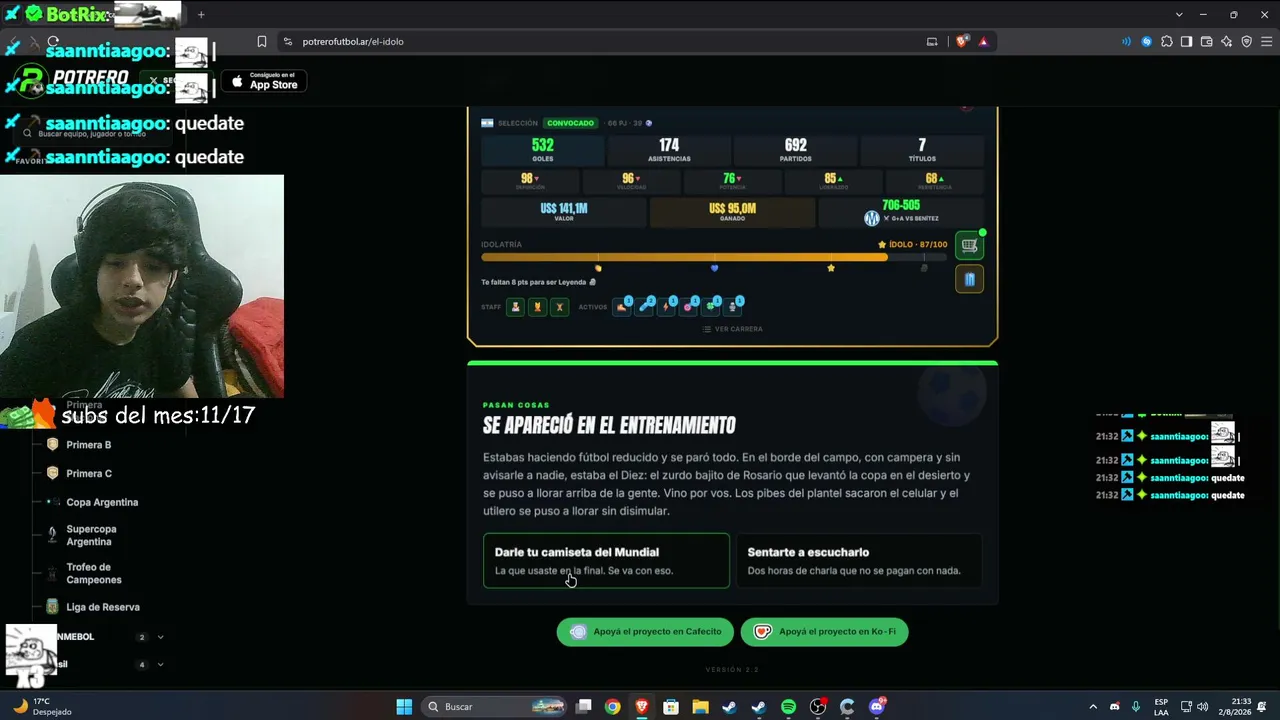The height and width of the screenshot is (720, 1280).
Task: Expand the CONMEBOL section chevron
Action: [160, 637]
